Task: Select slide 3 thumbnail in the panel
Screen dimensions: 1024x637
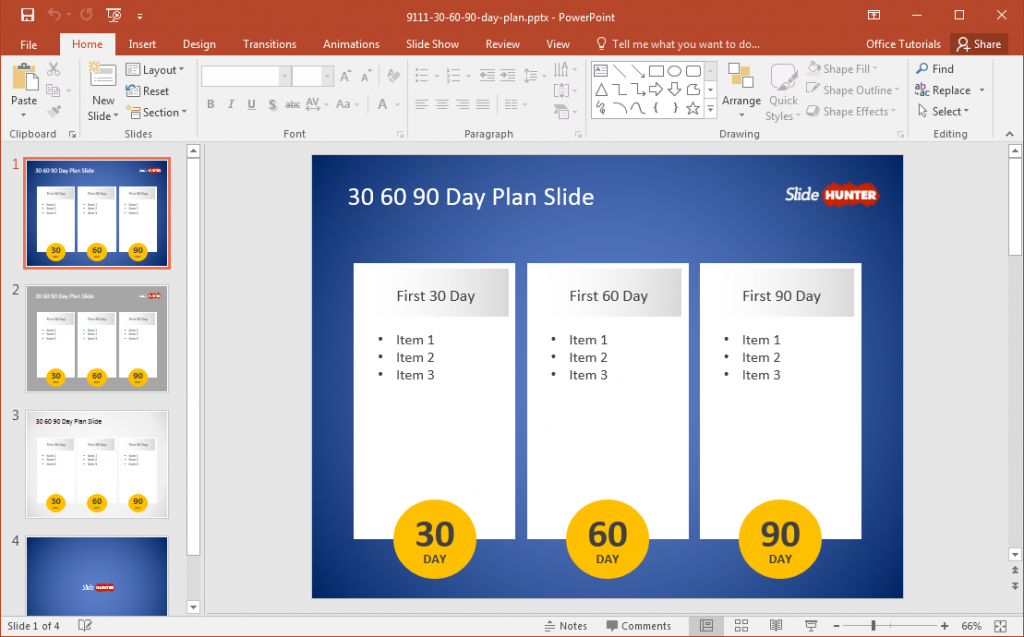Action: pyautogui.click(x=96, y=463)
